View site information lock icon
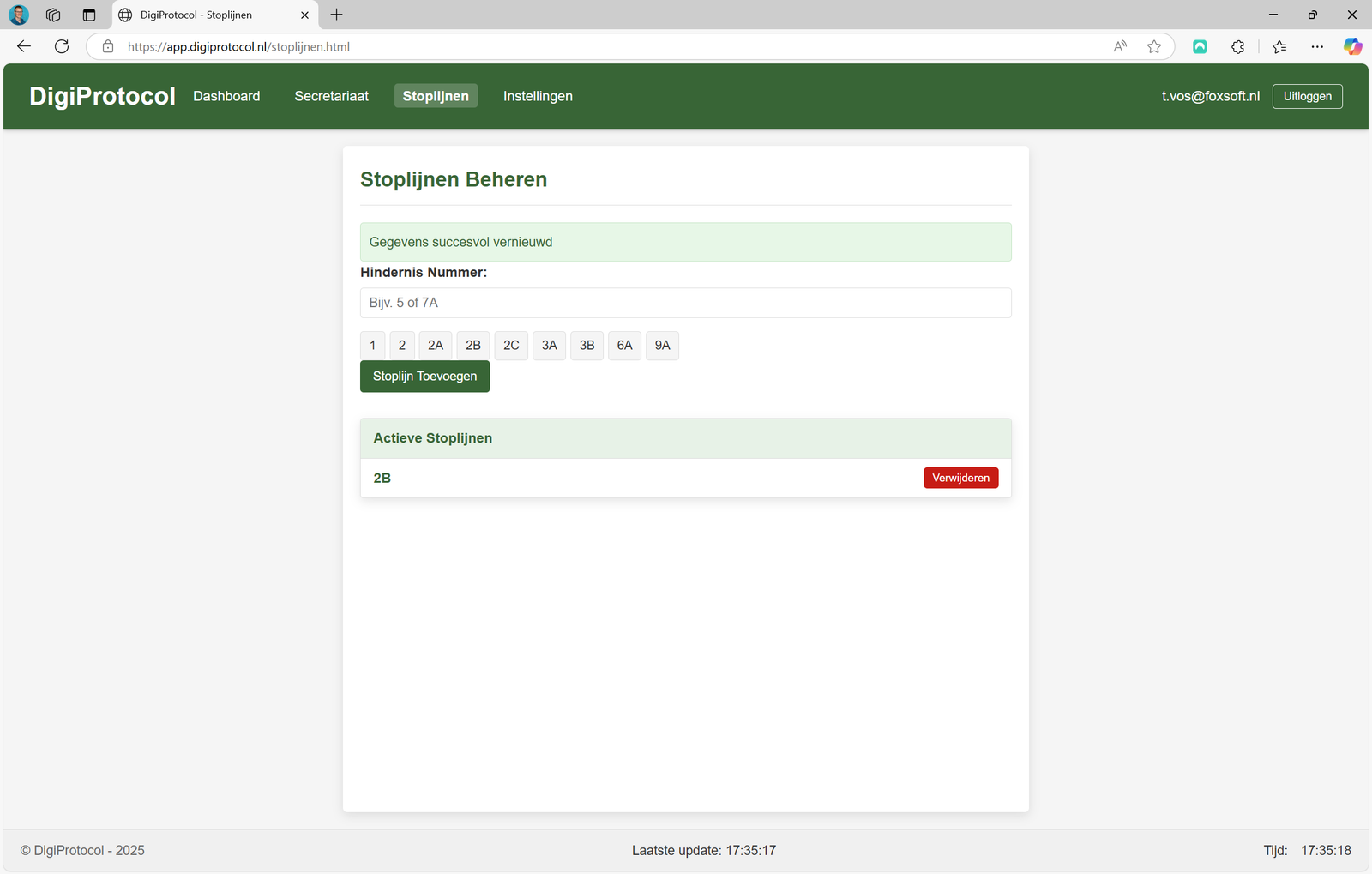Screen dimensions: 1372x874 point(108,46)
